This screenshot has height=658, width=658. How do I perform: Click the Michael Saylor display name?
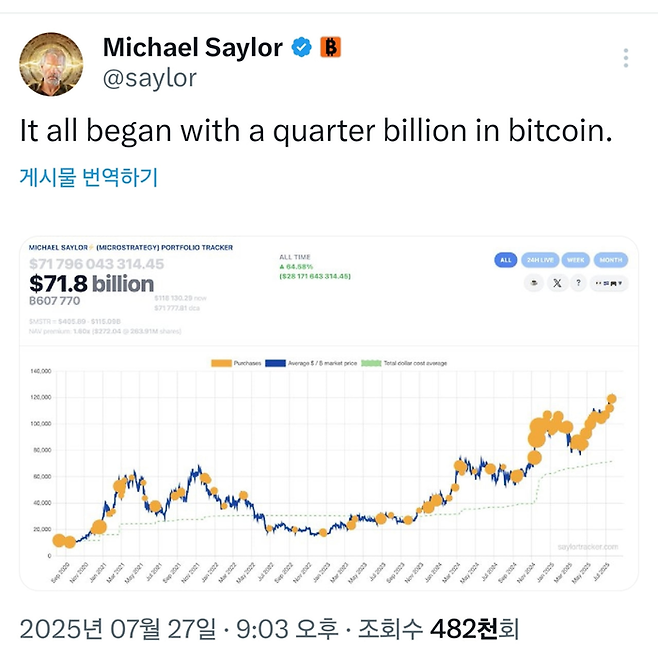point(193,47)
